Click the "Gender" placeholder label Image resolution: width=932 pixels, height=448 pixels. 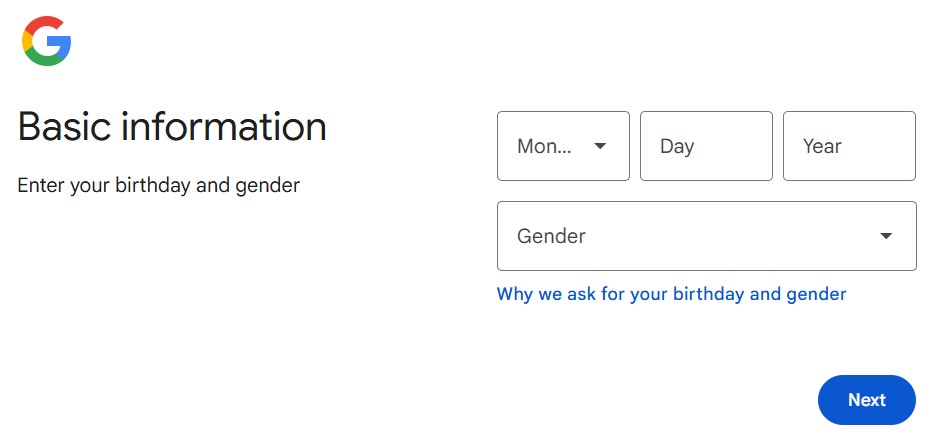[551, 236]
